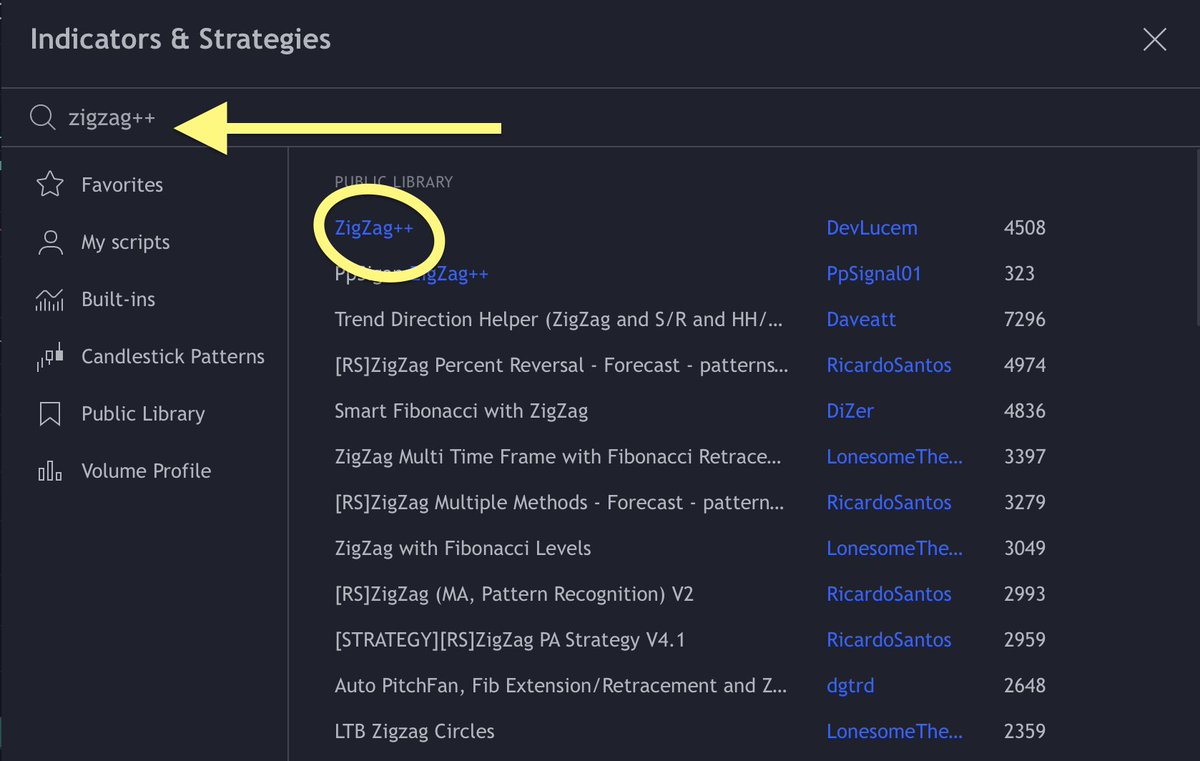Image resolution: width=1200 pixels, height=761 pixels.
Task: Click the Public Library bookmark icon
Action: tap(49, 413)
